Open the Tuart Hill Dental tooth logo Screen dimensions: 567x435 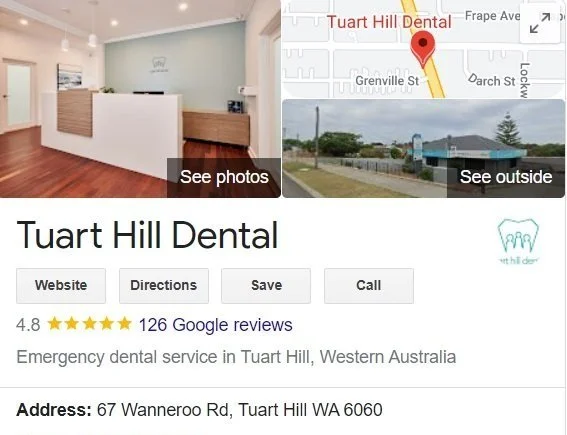pos(518,241)
